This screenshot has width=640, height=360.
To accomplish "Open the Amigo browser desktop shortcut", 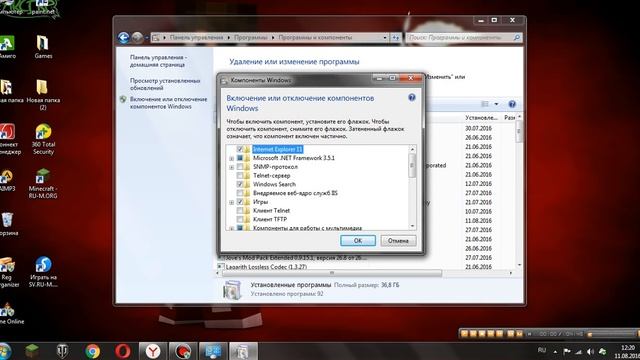I will click(7, 47).
